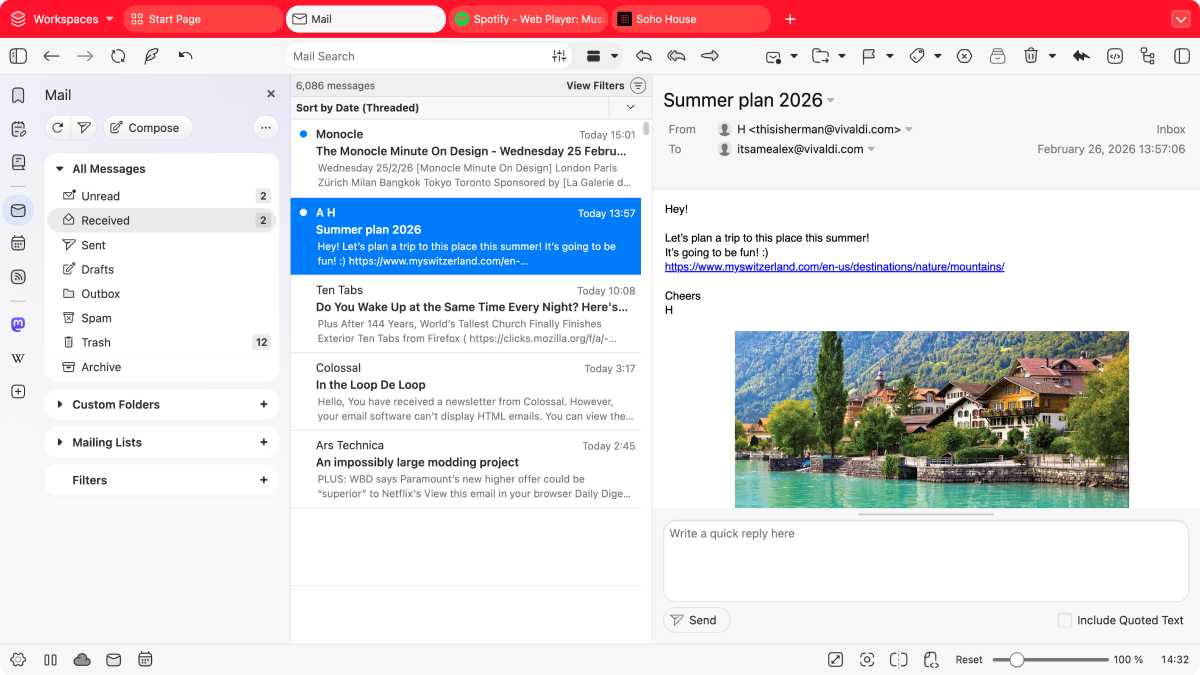This screenshot has width=1200, height=675.
Task: Click the Compose button
Action: click(x=146, y=128)
